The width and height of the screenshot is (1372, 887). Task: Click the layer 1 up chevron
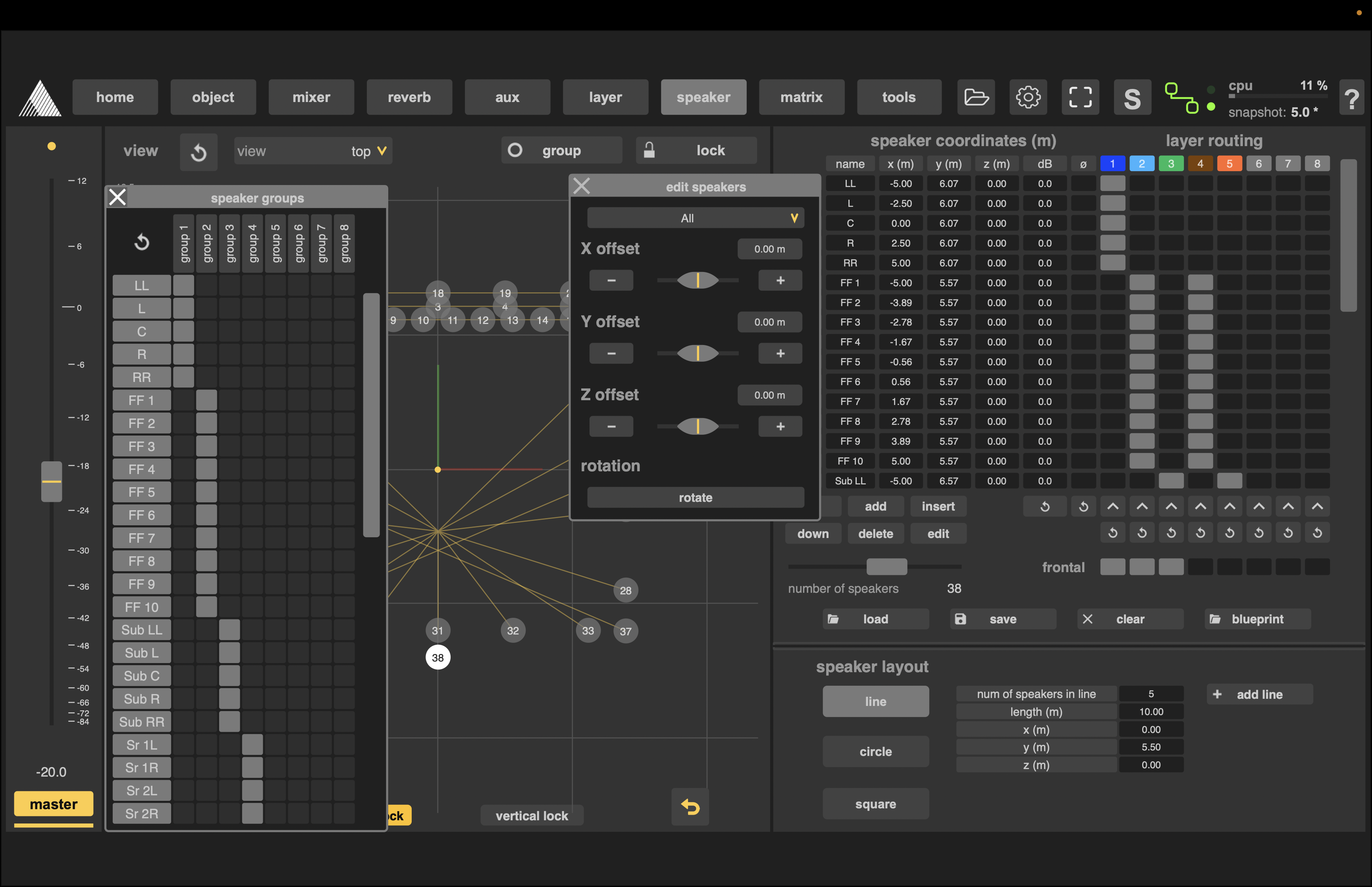coord(1112,506)
